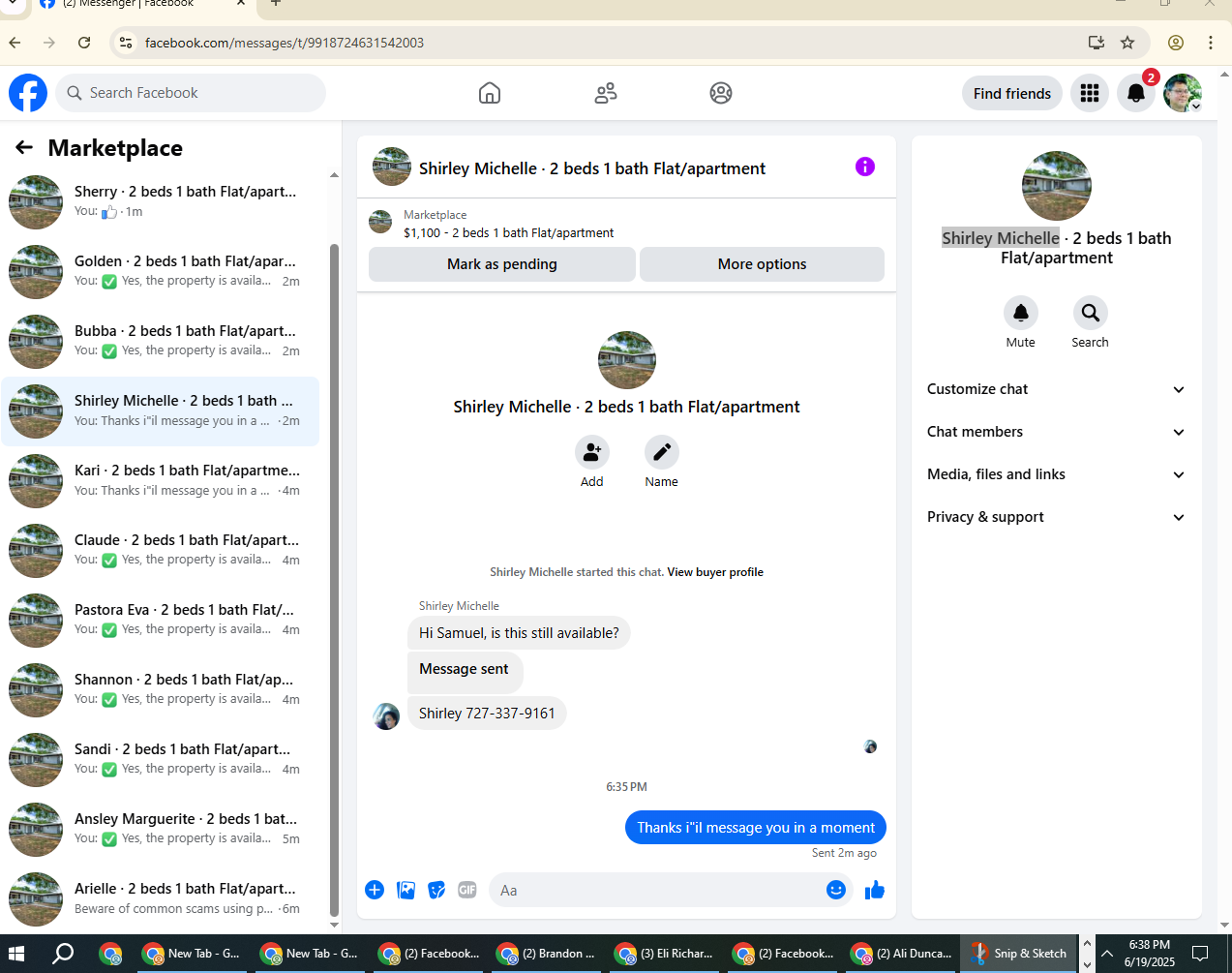Open the Claude conversation

tap(161, 550)
